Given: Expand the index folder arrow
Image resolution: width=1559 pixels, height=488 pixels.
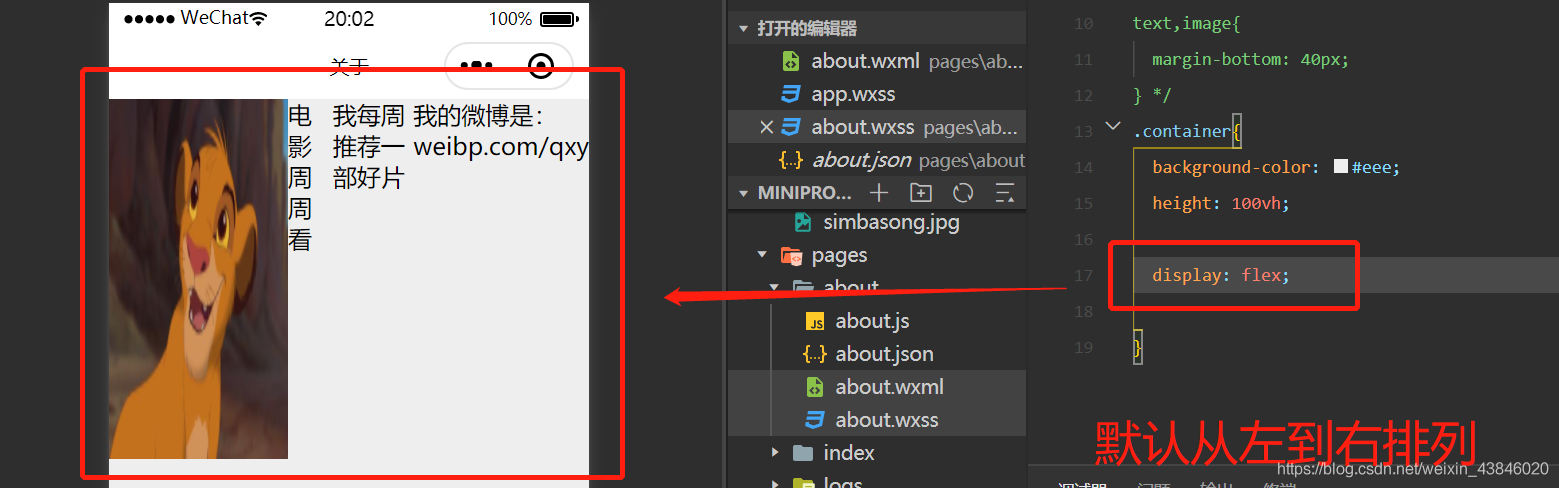Looking at the screenshot, I should 775,453.
